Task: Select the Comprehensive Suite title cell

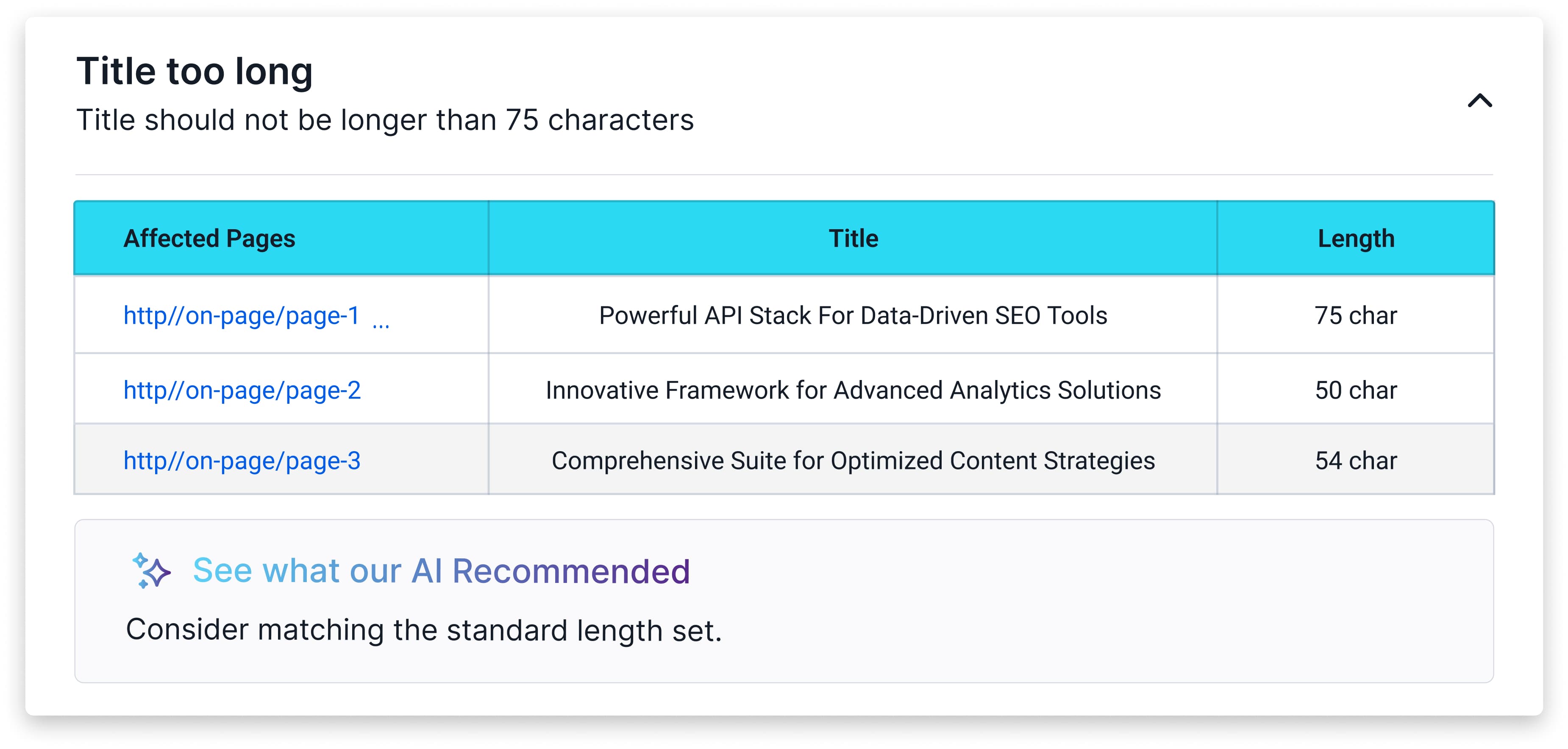Action: coord(853,460)
